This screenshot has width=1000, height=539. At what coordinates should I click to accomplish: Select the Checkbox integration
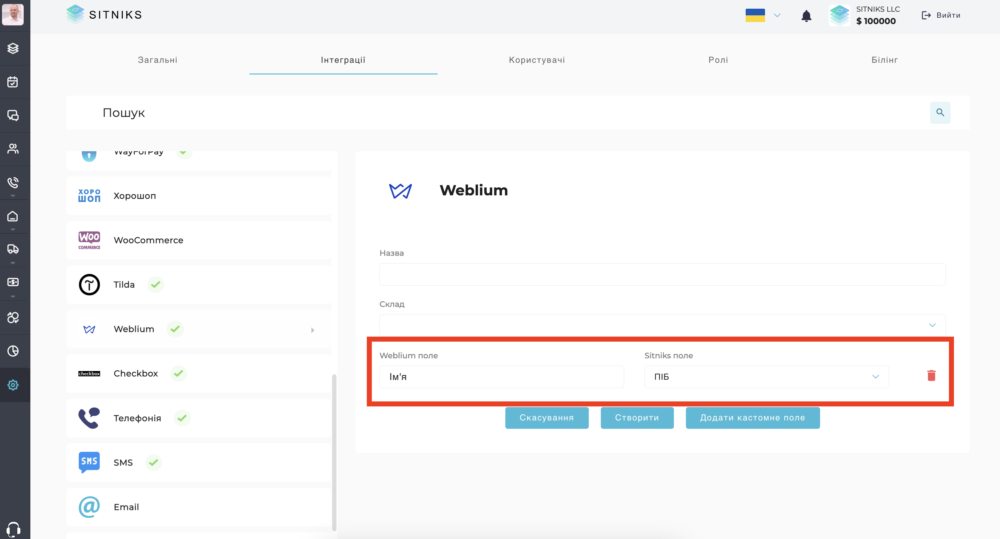[198, 373]
